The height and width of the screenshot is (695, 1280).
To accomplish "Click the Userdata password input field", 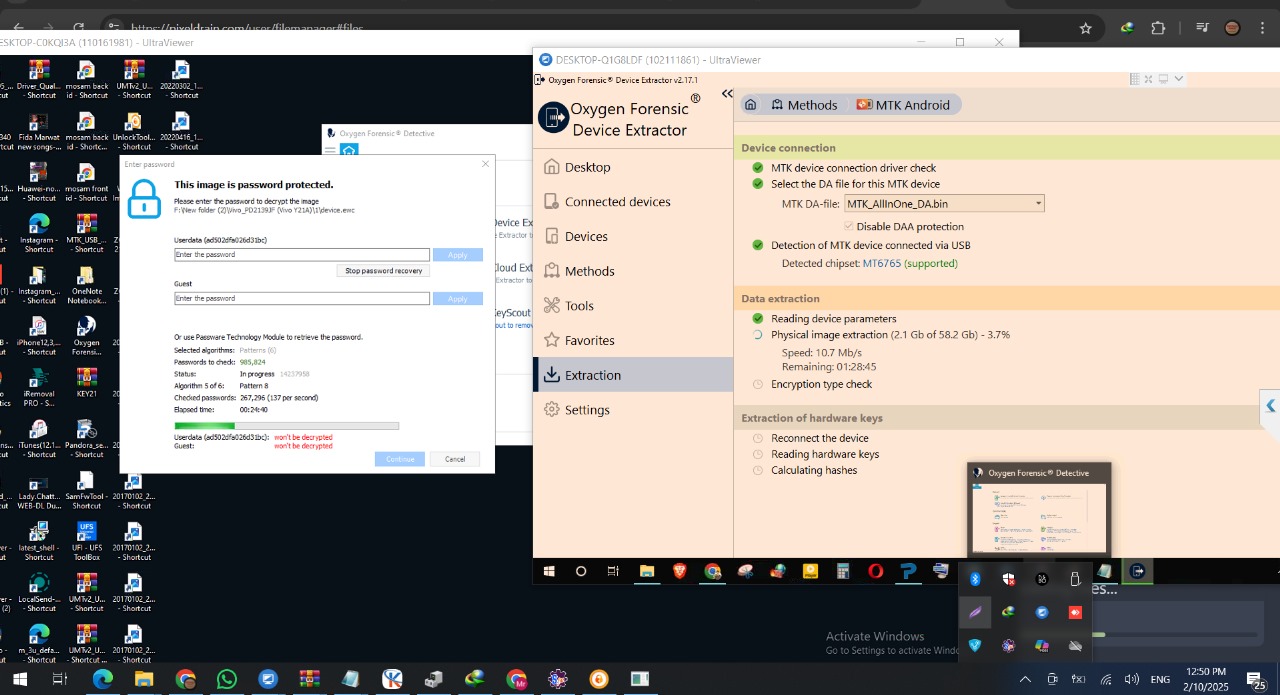I will (x=302, y=255).
